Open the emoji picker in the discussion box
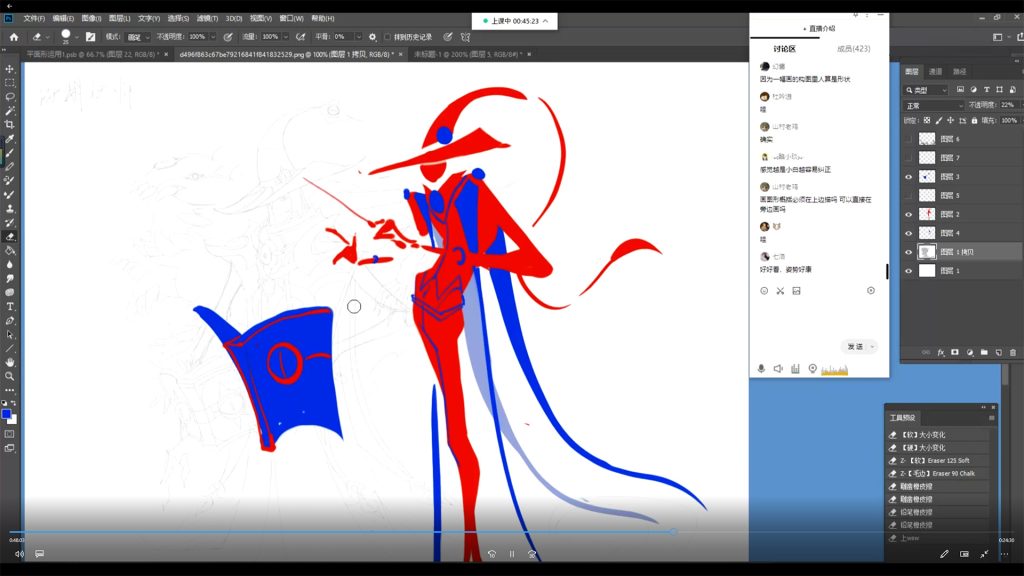The height and width of the screenshot is (576, 1024). (x=764, y=290)
